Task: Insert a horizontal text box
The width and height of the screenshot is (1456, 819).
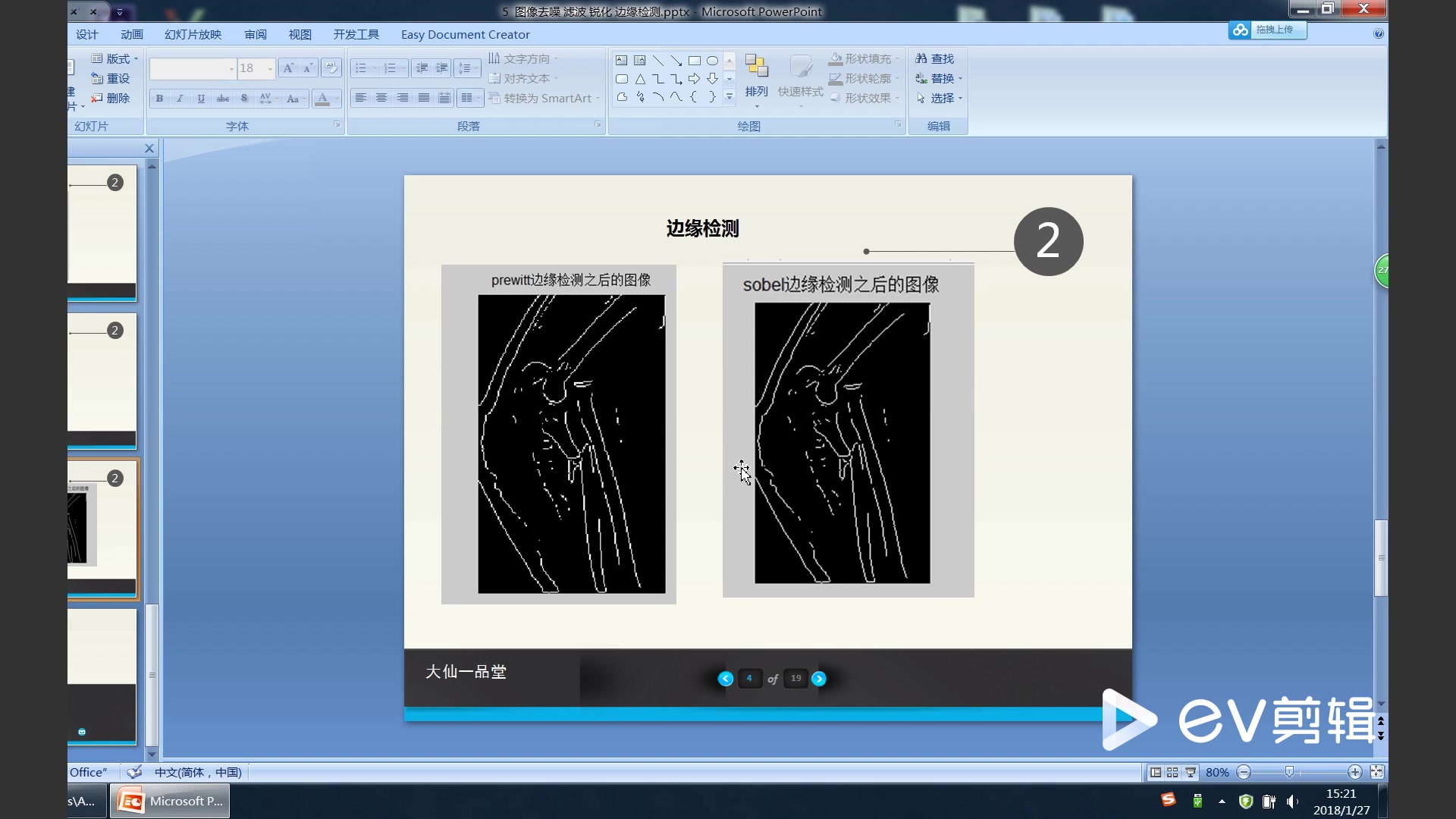Action: click(621, 61)
